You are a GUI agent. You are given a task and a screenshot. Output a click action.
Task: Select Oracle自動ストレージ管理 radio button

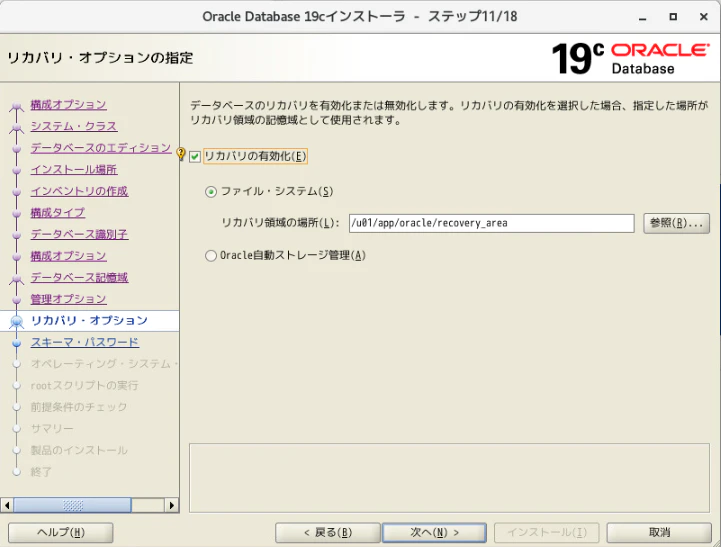[x=211, y=256]
